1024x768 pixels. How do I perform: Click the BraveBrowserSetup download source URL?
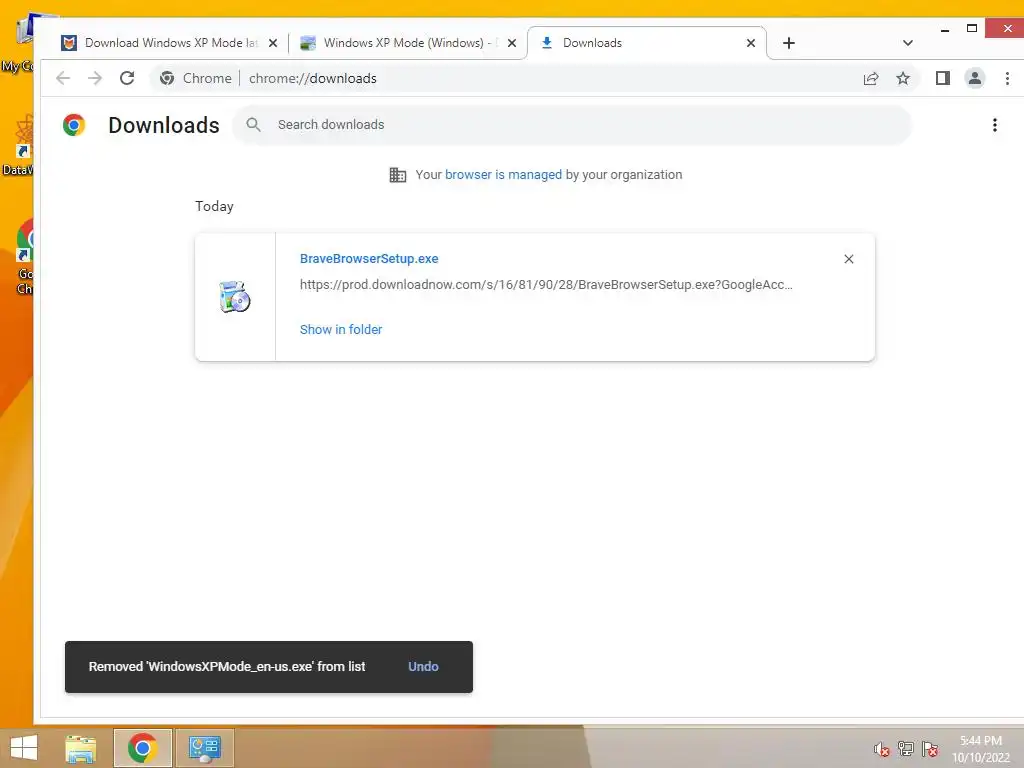click(x=546, y=285)
